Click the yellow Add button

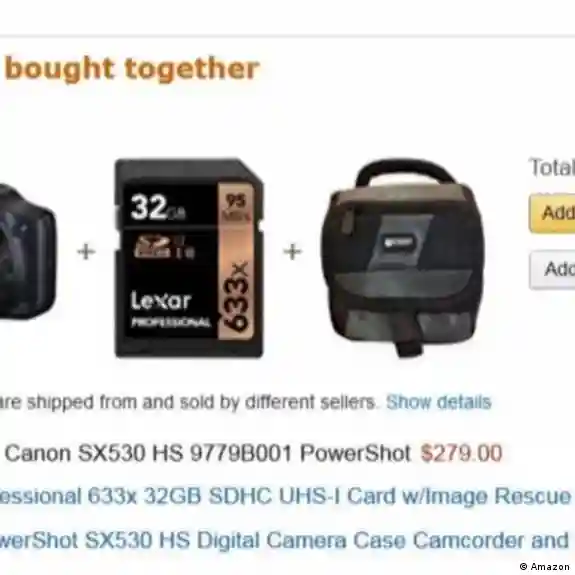(x=552, y=213)
